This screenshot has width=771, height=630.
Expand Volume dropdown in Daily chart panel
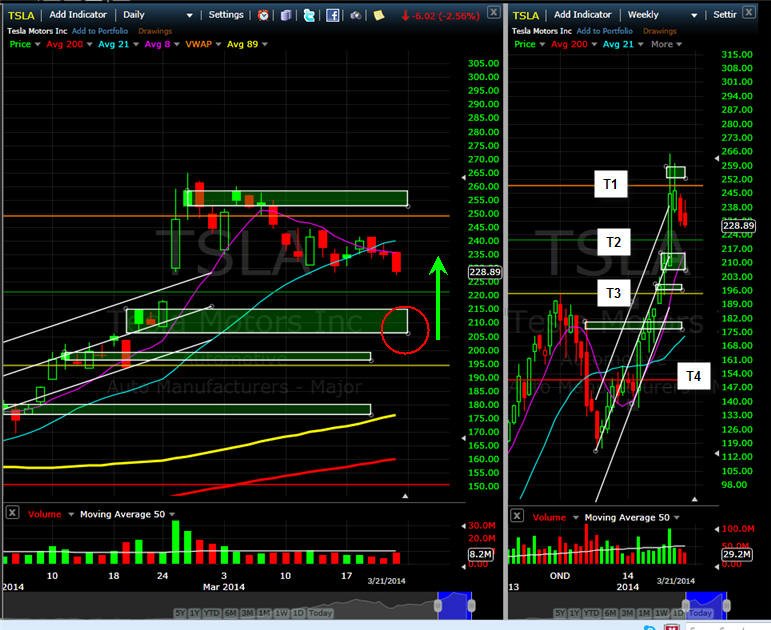click(x=71, y=514)
